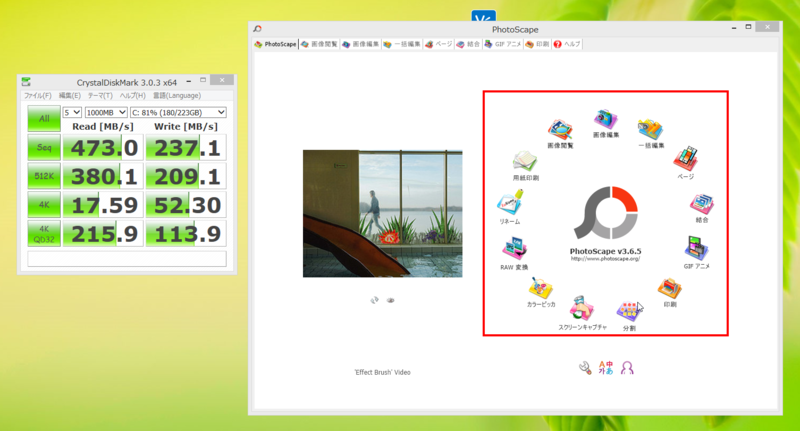Click the 4K QD32 write result 113.9
800x431 pixels.
(186, 234)
